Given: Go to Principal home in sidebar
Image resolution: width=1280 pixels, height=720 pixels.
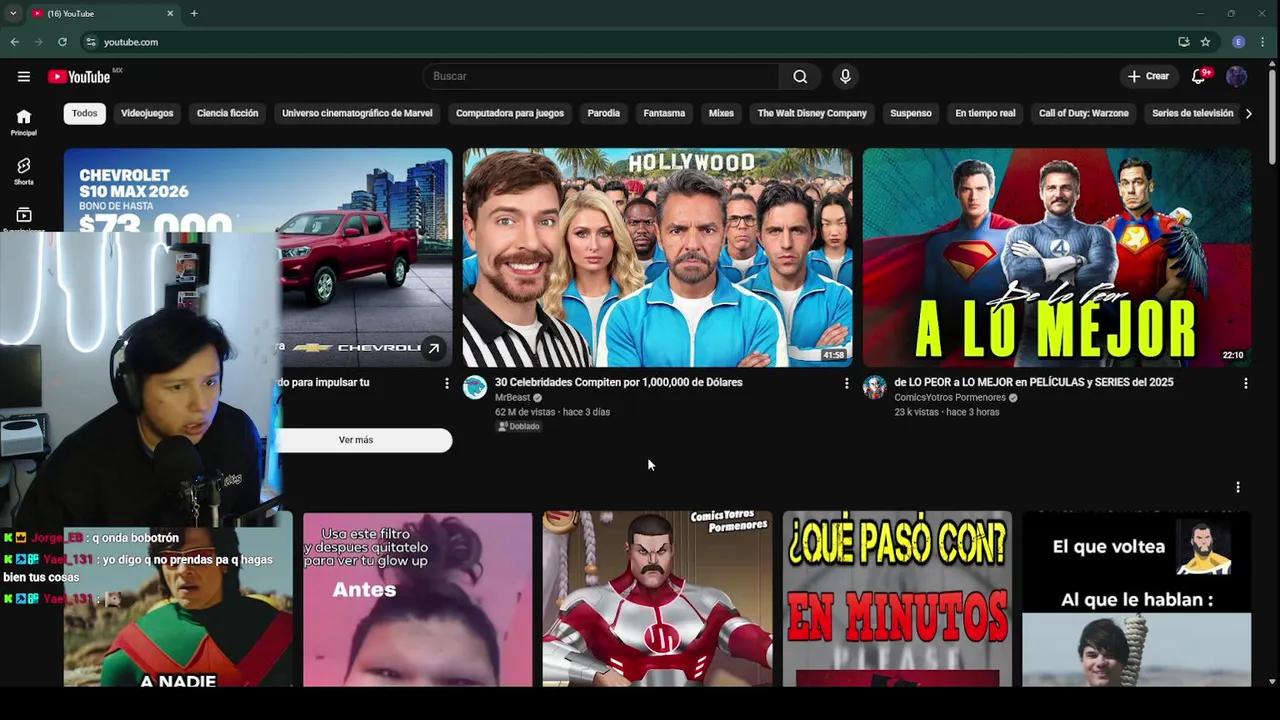Looking at the screenshot, I should point(24,122).
